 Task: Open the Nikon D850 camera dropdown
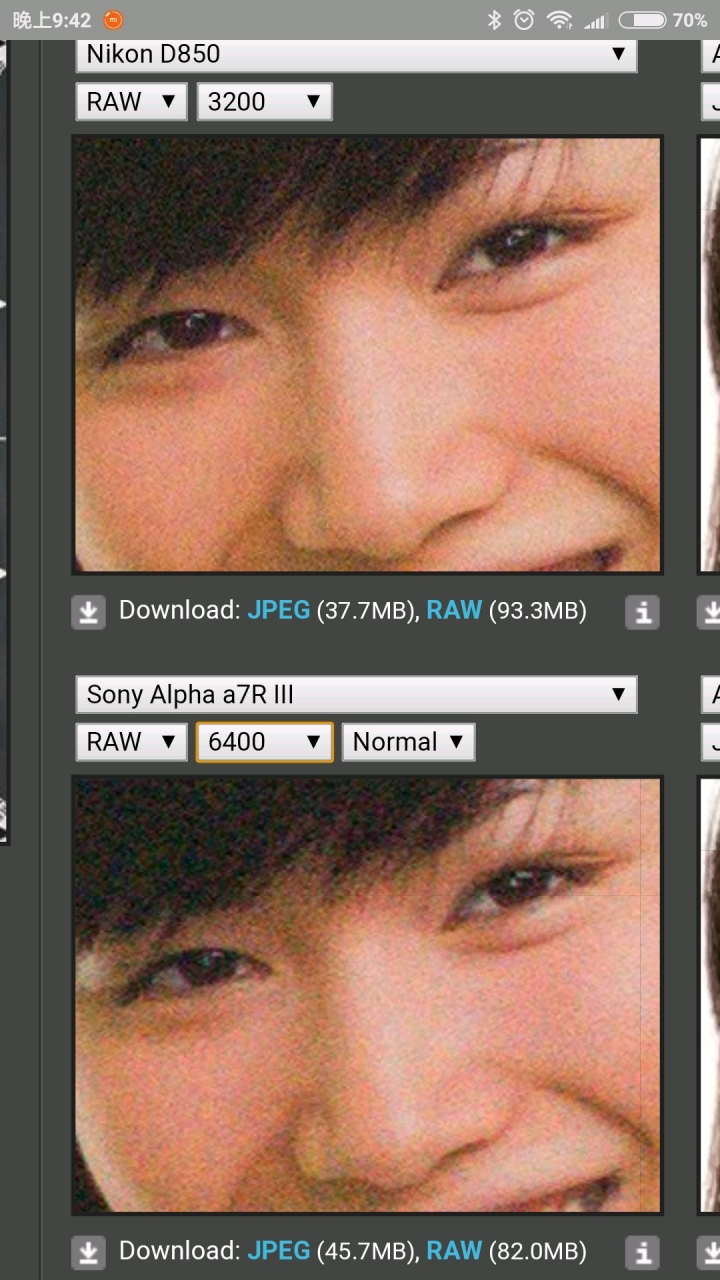point(356,54)
